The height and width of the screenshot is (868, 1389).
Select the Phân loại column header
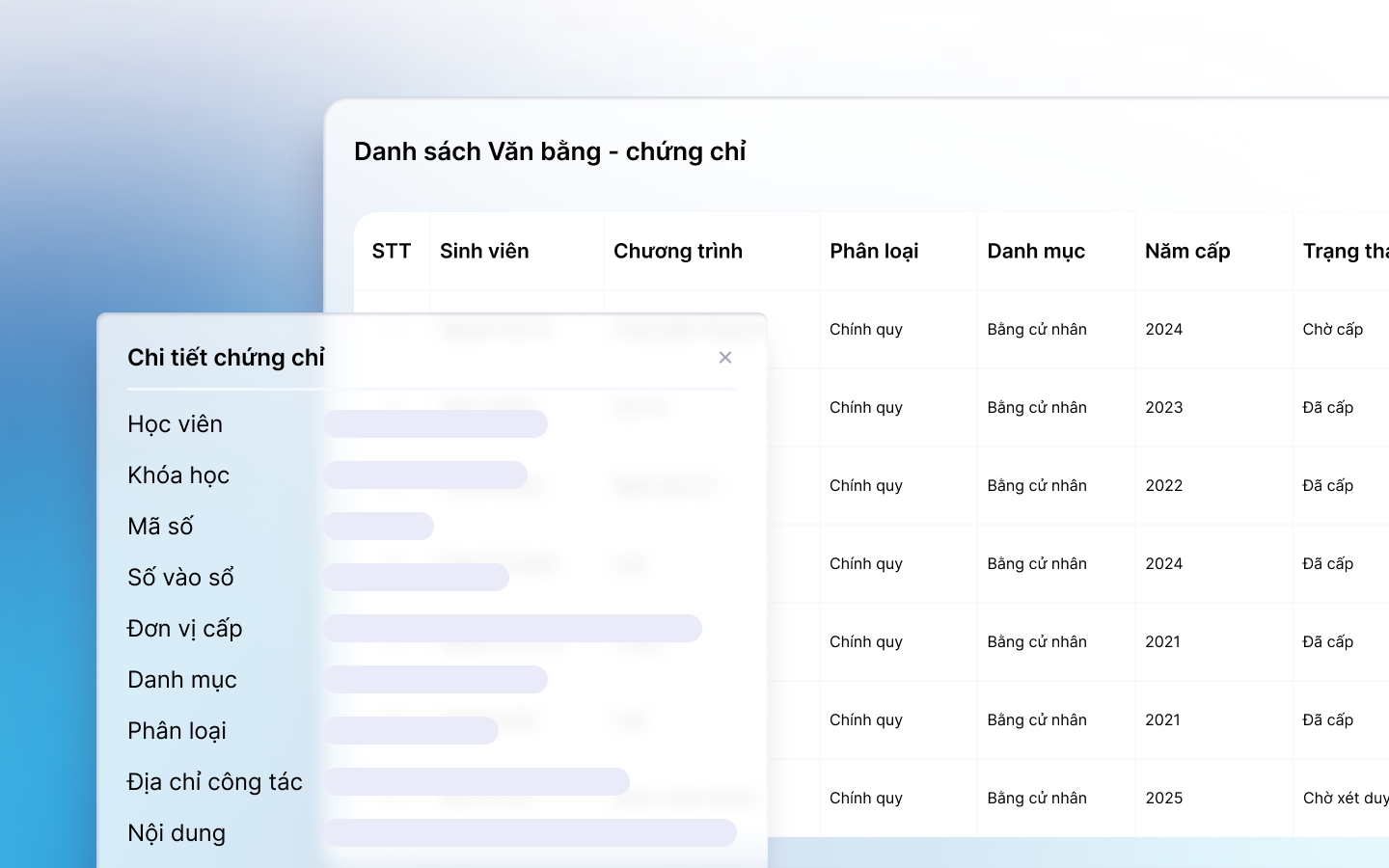(x=873, y=252)
